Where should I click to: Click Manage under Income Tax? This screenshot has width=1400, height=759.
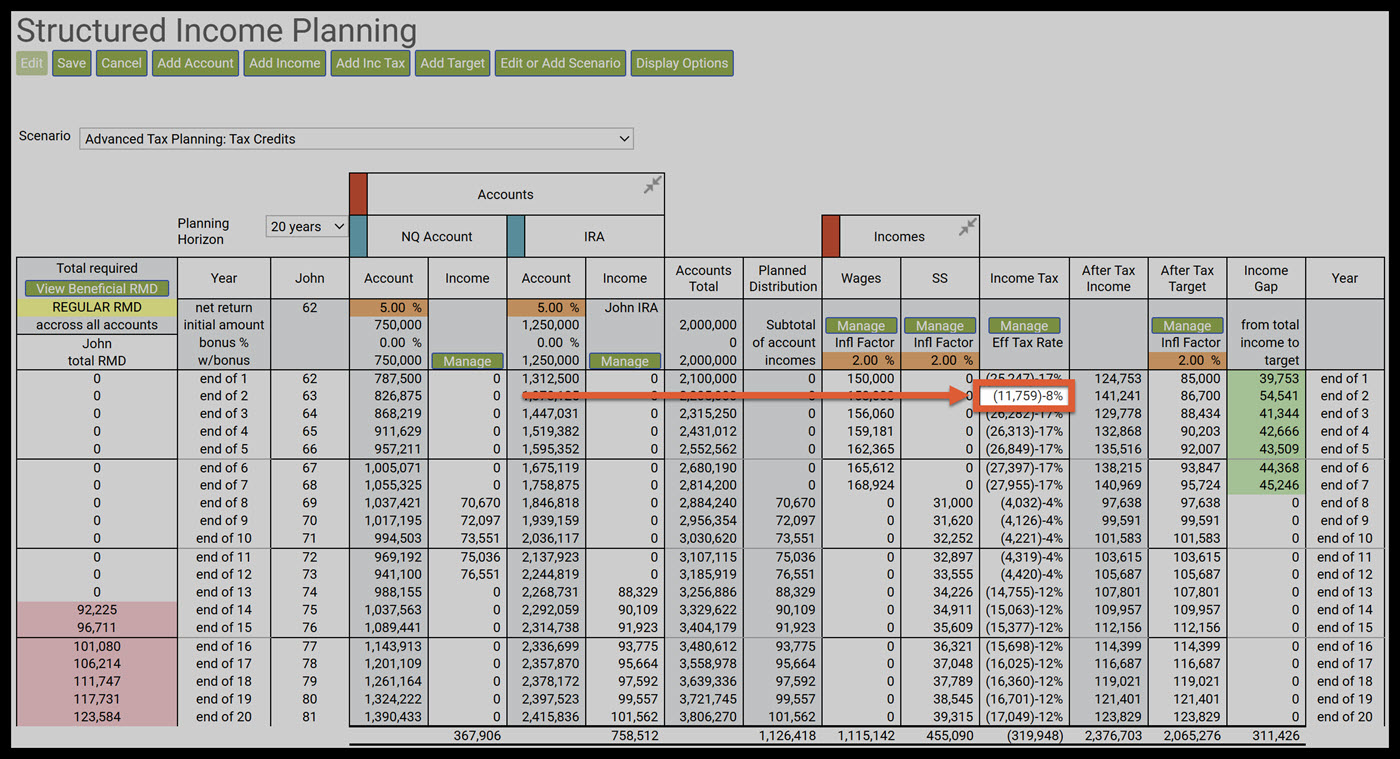click(1024, 326)
